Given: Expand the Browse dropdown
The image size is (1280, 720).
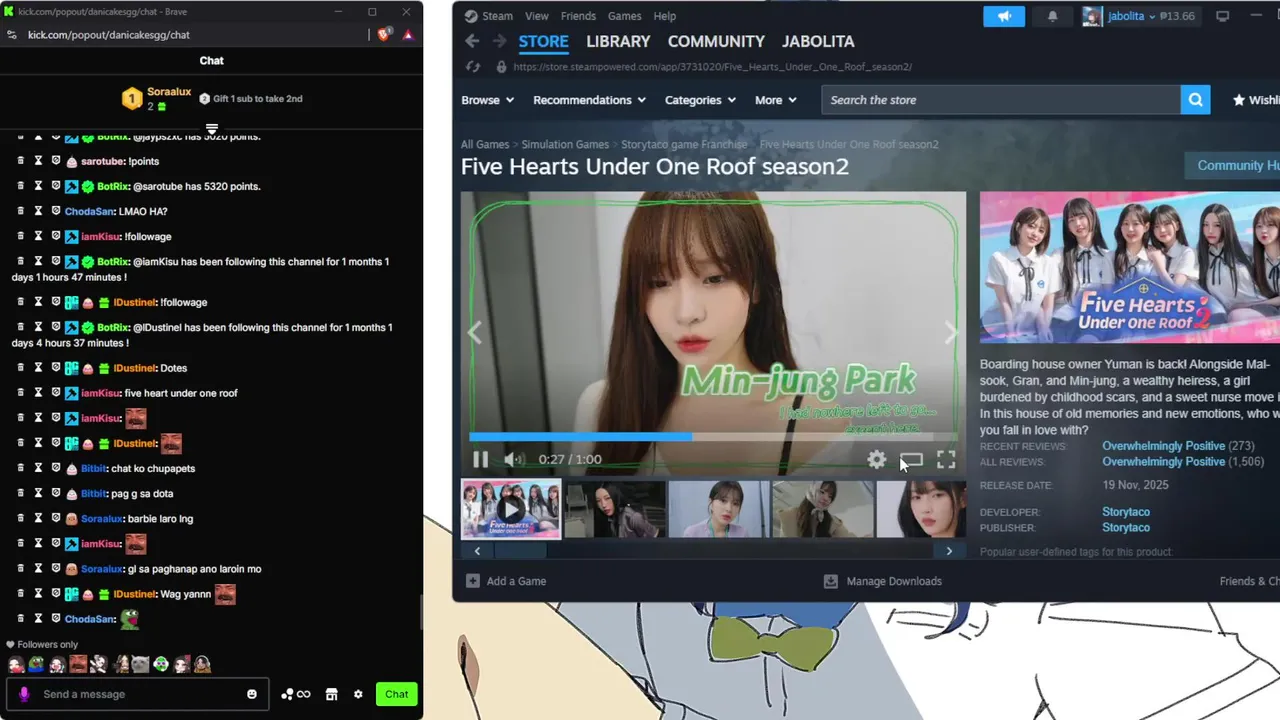Looking at the screenshot, I should [487, 100].
